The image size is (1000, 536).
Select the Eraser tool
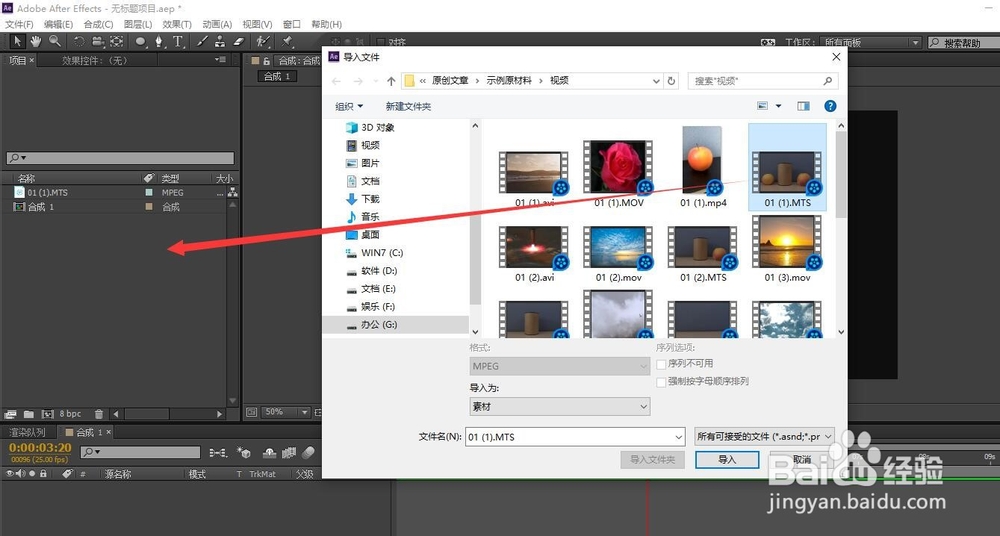point(239,41)
